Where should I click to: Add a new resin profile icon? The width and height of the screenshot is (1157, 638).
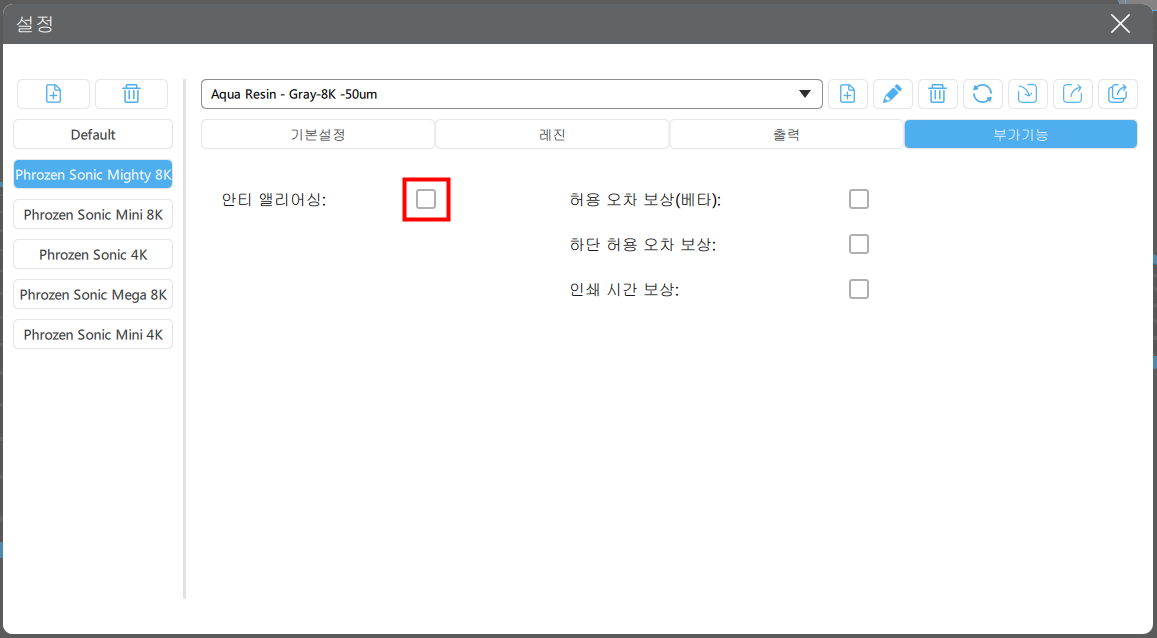tap(848, 94)
